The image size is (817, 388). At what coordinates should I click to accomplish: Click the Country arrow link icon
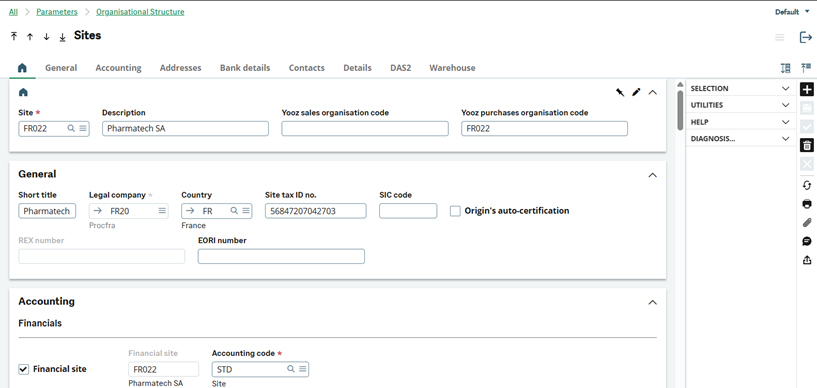190,211
